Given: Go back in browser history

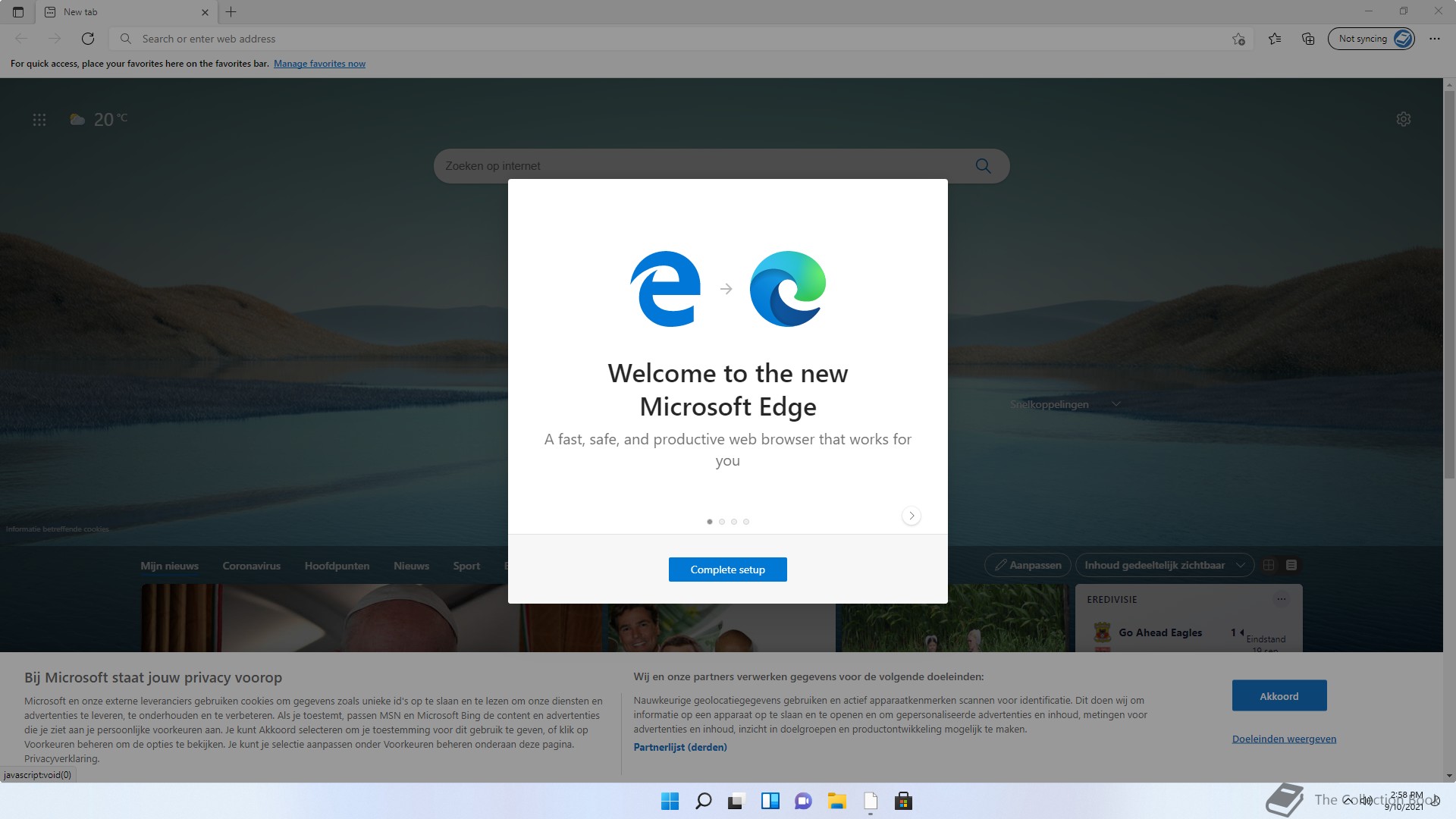Looking at the screenshot, I should point(21,39).
